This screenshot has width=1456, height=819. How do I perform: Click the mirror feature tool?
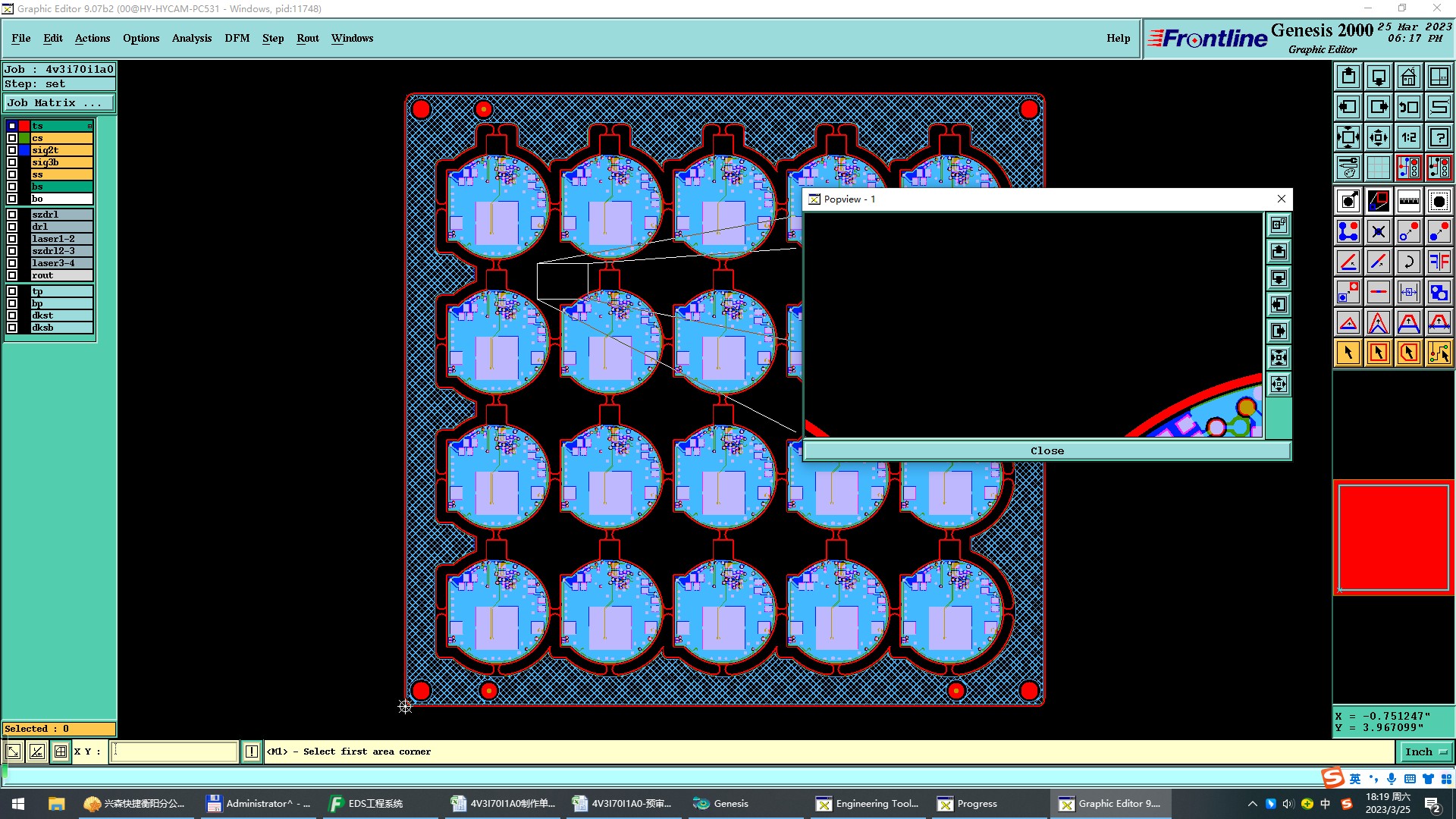pos(1439,262)
